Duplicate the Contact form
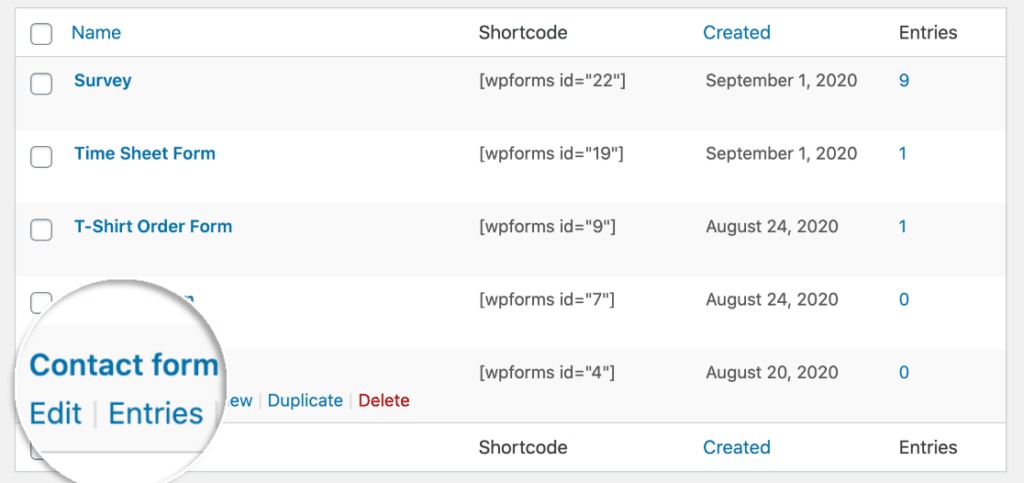This screenshot has height=483, width=1024. [305, 401]
